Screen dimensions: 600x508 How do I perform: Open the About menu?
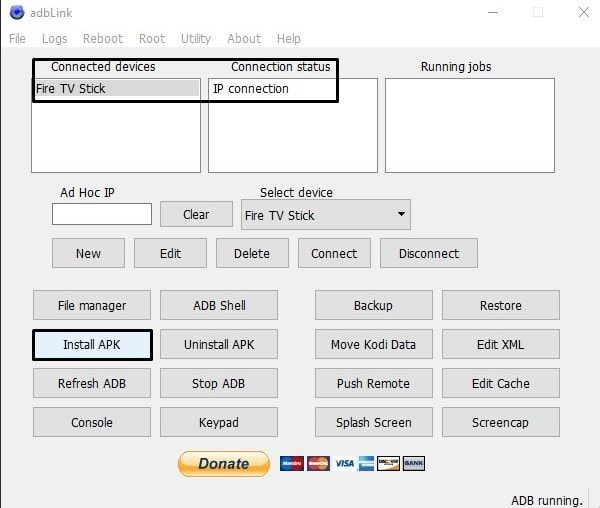244,39
